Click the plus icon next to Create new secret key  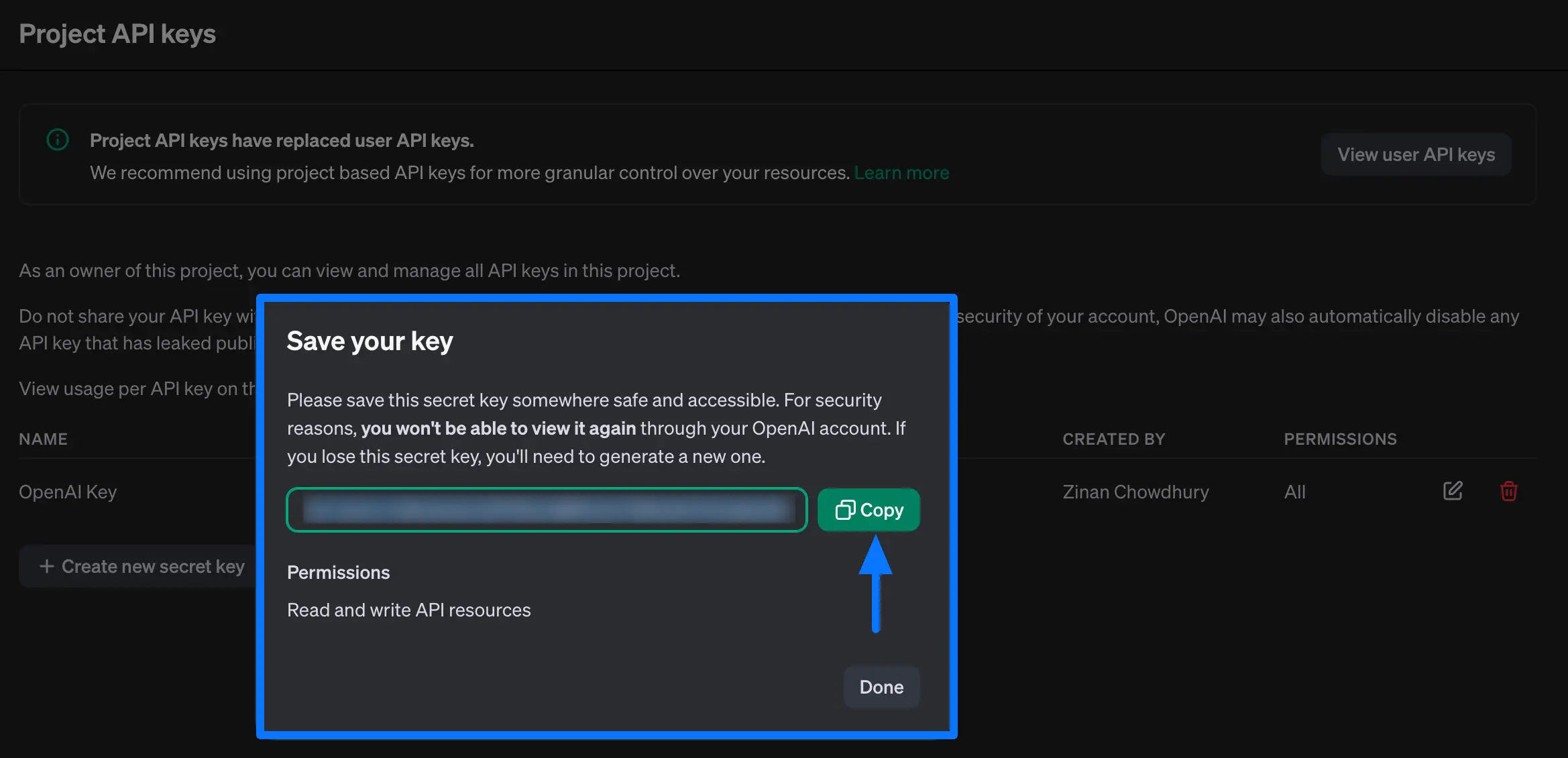click(x=46, y=566)
